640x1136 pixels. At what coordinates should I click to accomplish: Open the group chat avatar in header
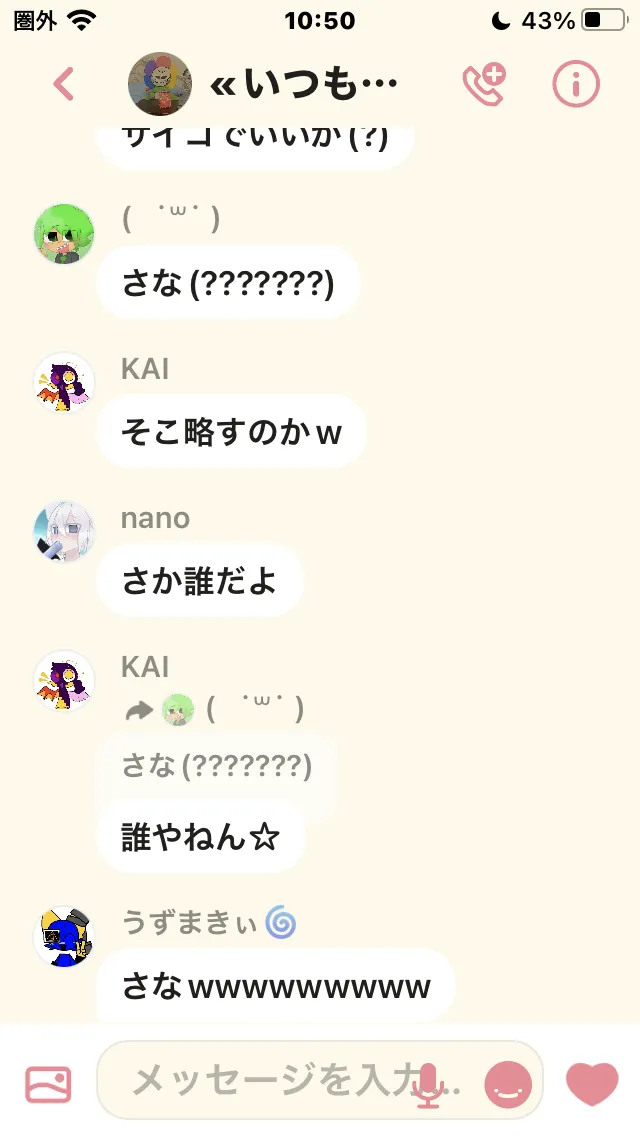click(160, 84)
